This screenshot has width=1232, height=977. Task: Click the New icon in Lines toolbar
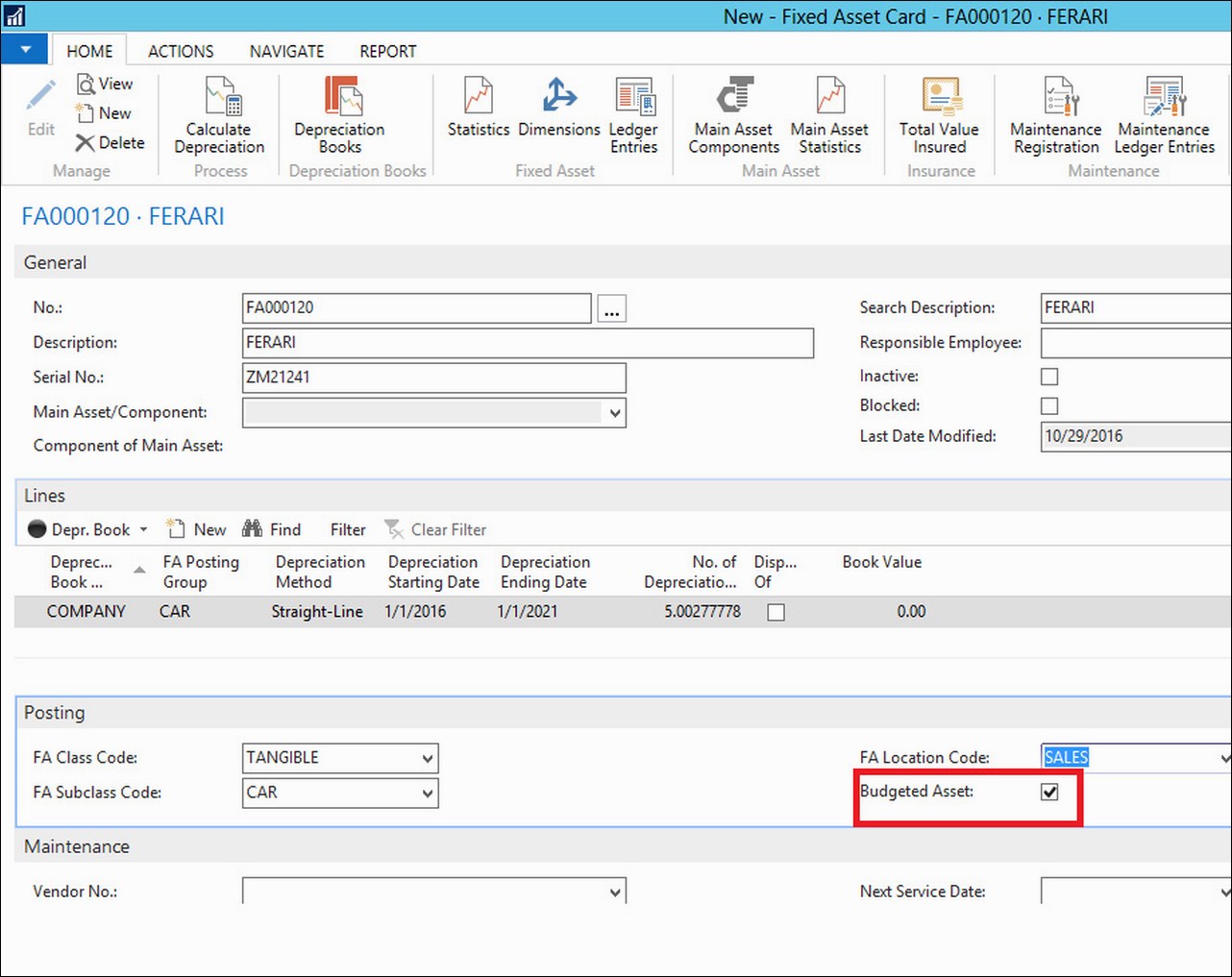point(176,529)
